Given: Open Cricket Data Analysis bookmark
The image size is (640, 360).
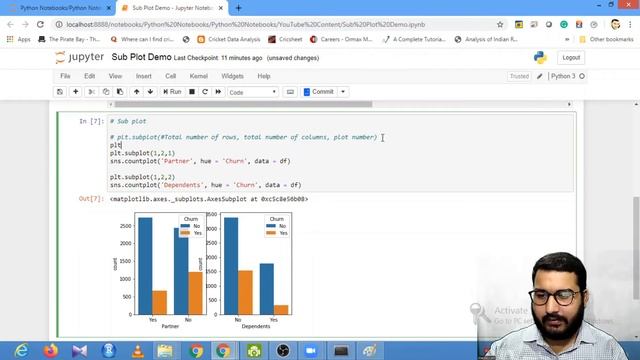Looking at the screenshot, I should (229, 39).
